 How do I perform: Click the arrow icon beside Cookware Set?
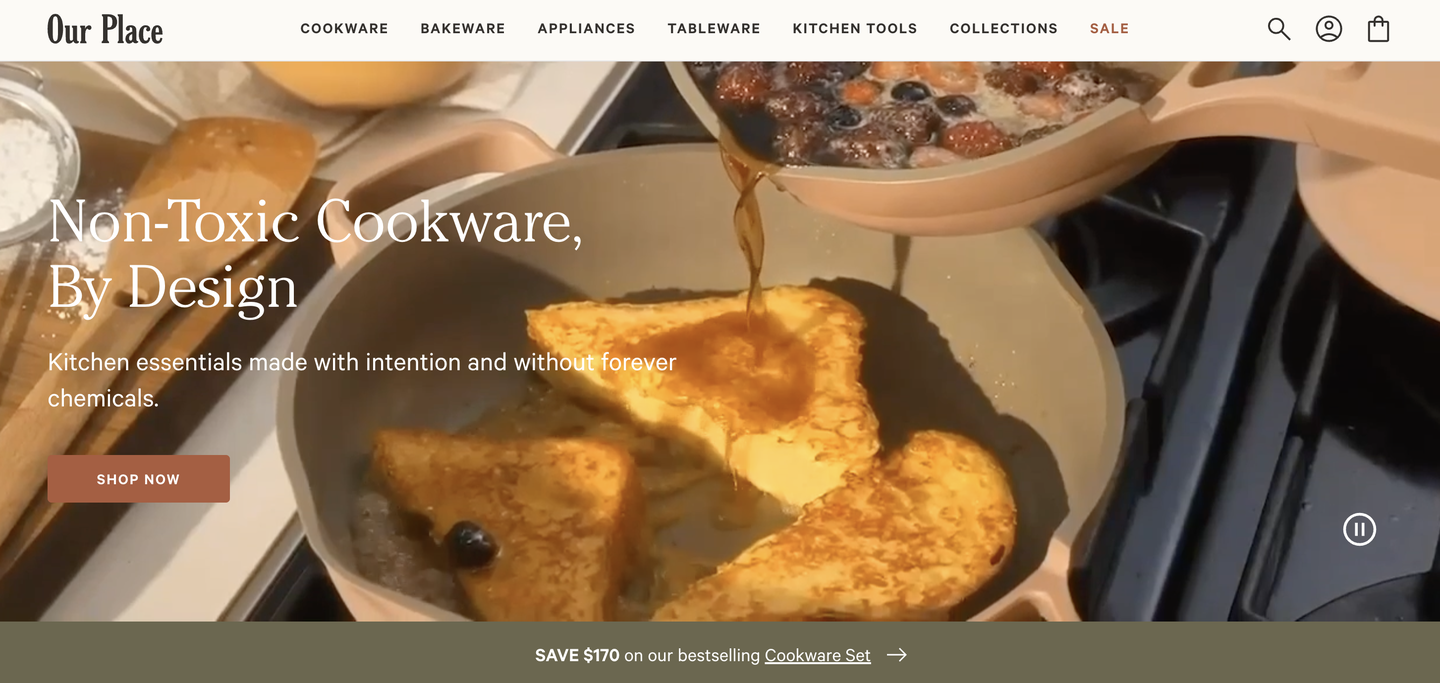click(897, 655)
